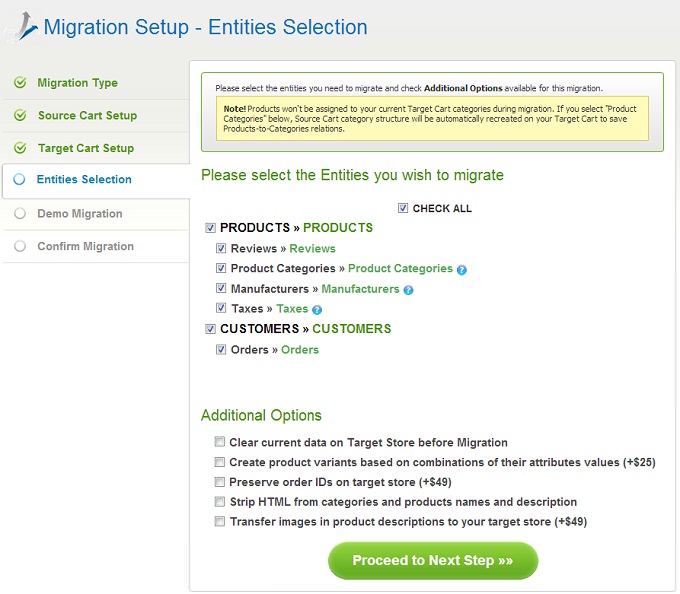Viewport: 680px width, 594px height.
Task: Enable Clear current data on Target Store
Action: click(x=220, y=442)
